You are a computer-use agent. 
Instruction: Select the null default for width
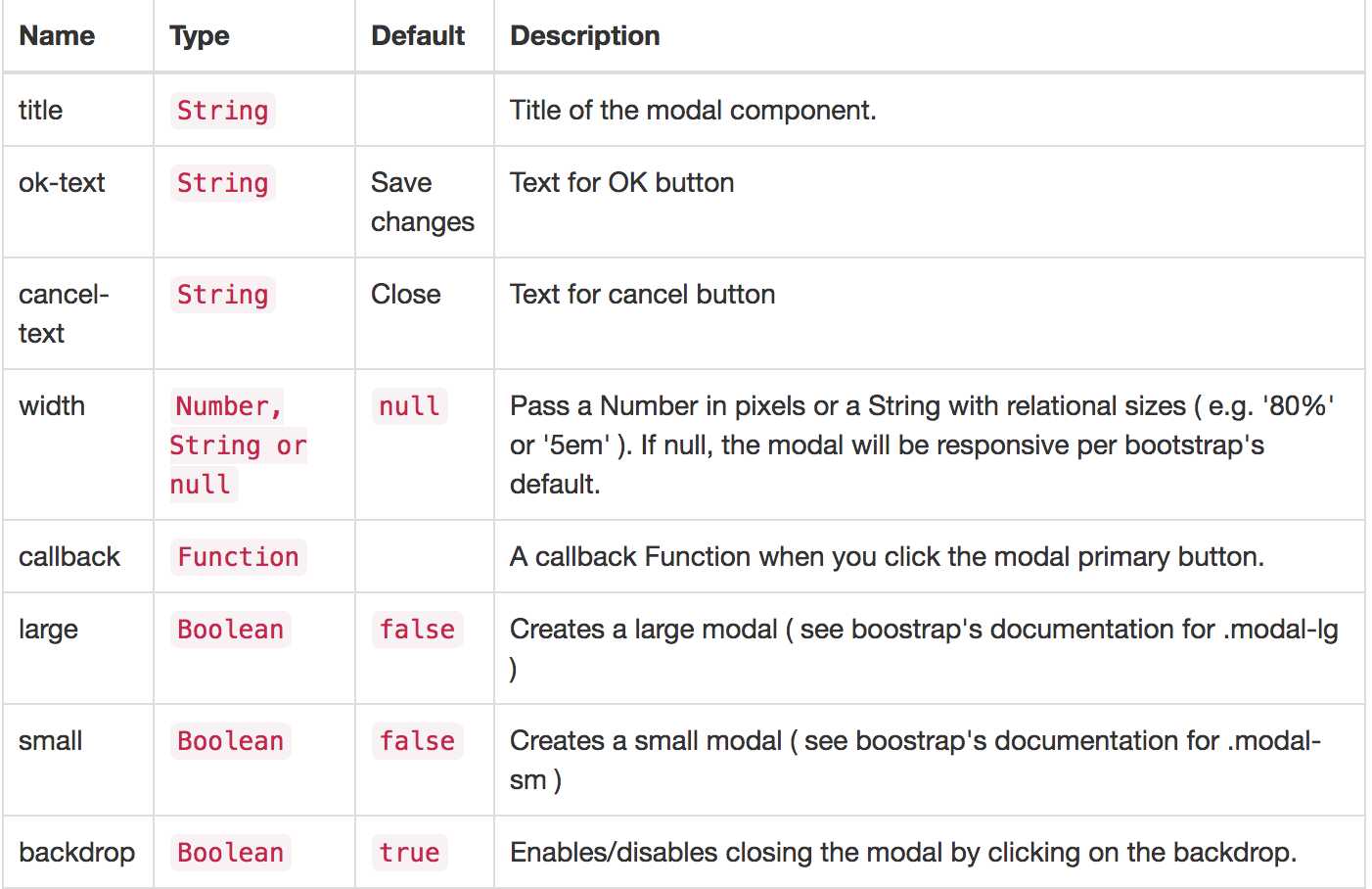[409, 406]
